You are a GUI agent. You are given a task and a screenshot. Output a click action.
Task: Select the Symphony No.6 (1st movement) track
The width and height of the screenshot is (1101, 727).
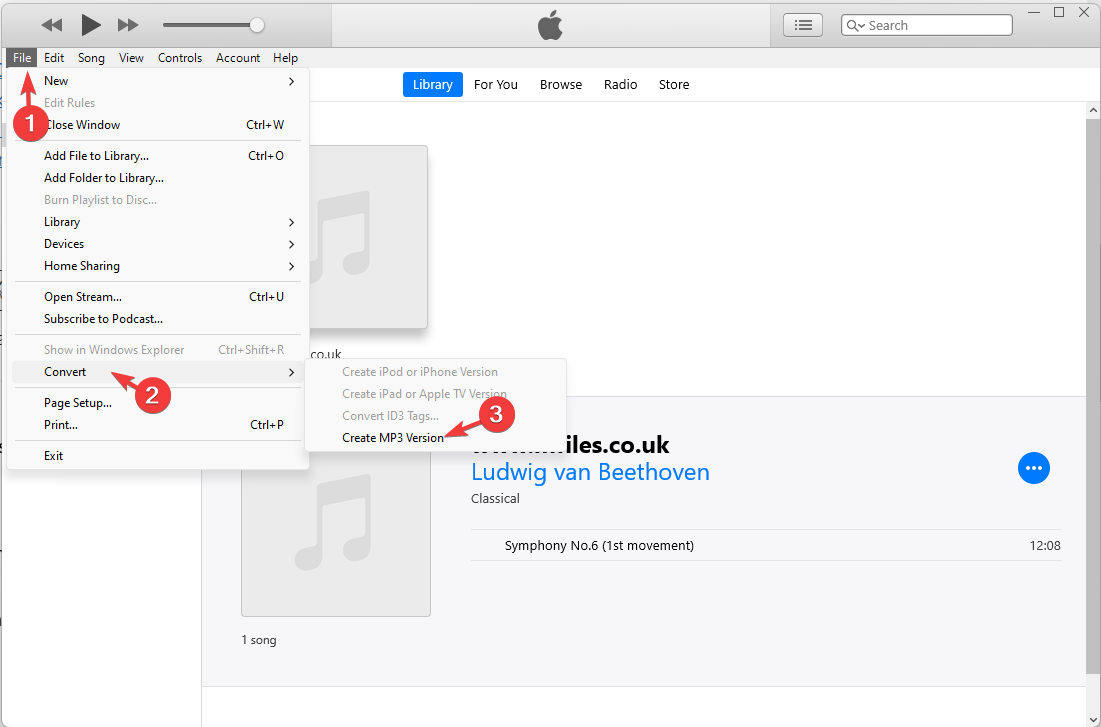(765, 545)
